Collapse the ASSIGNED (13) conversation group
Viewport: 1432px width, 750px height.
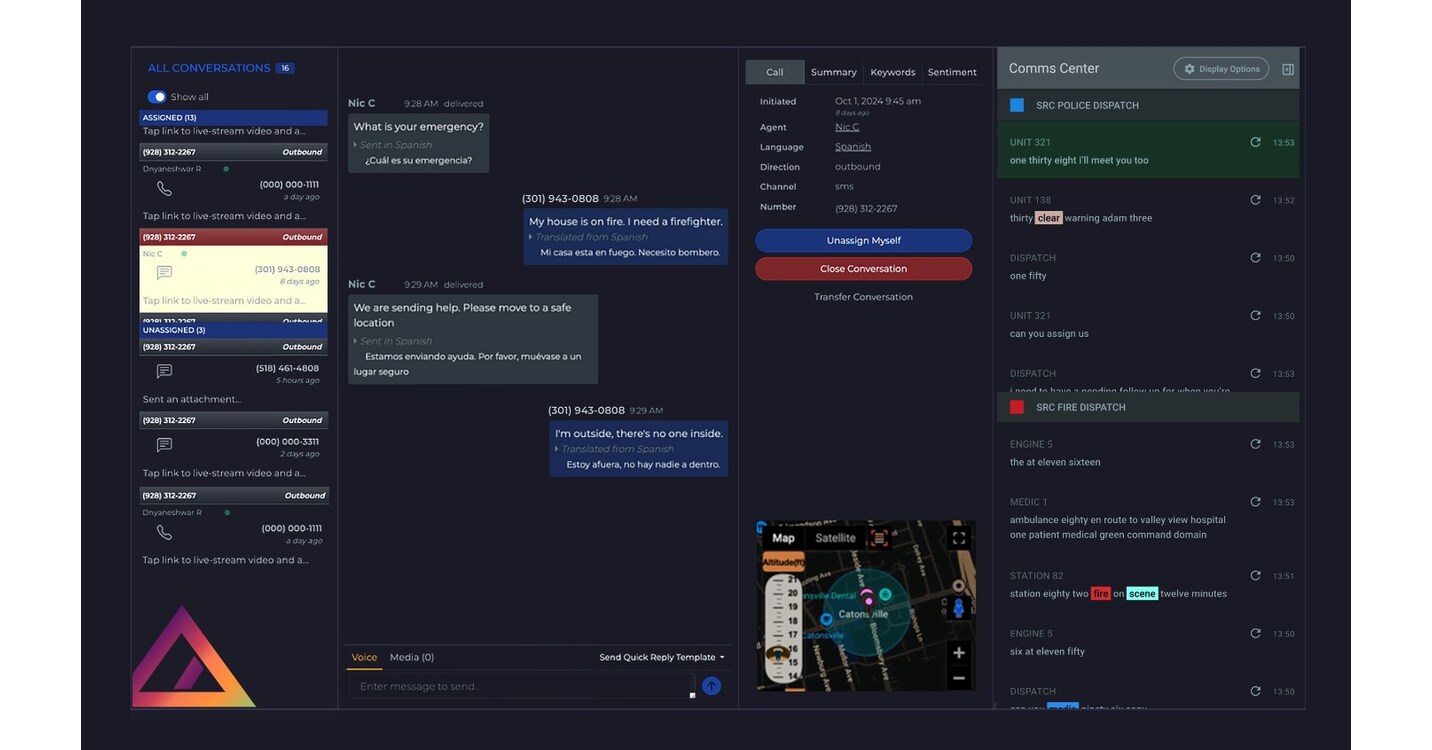233,117
